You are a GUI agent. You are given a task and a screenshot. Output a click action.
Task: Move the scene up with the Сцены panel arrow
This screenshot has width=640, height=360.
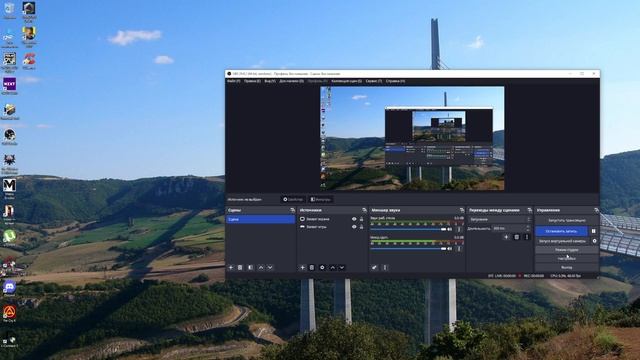click(261, 268)
